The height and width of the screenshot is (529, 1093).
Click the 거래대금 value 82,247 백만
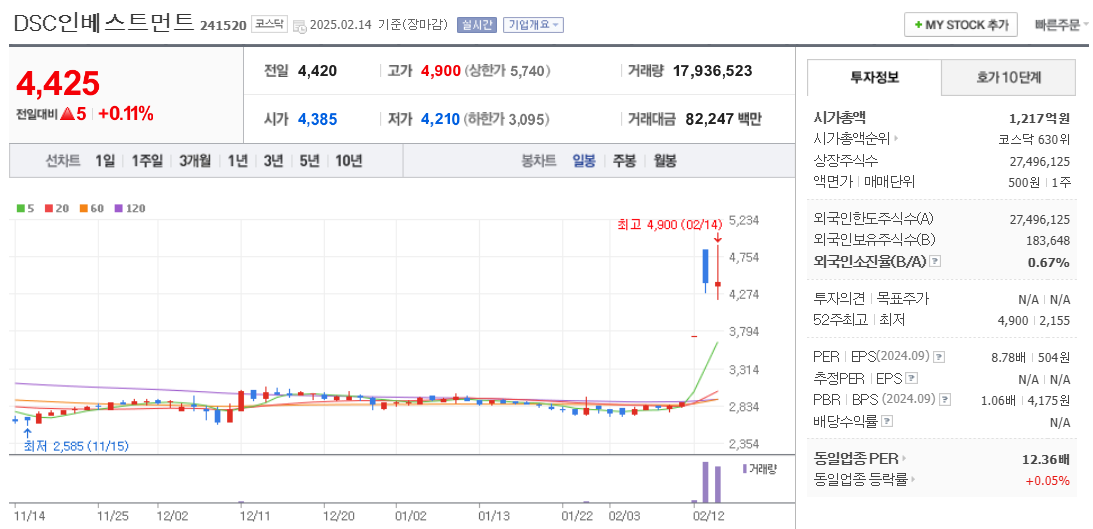[x=724, y=119]
